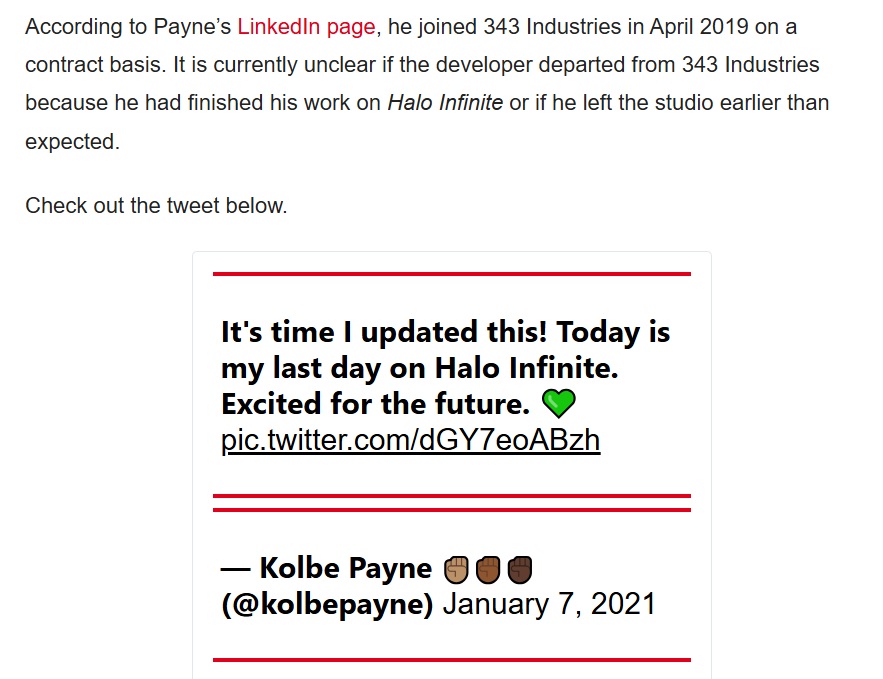Viewport: 883px width, 679px height.
Task: Click the italic Halo Infinite title in the paragraph
Action: click(445, 103)
